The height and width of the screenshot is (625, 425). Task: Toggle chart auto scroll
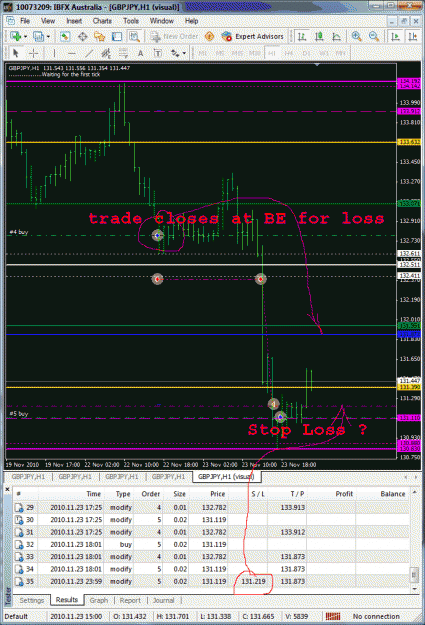tap(395, 37)
